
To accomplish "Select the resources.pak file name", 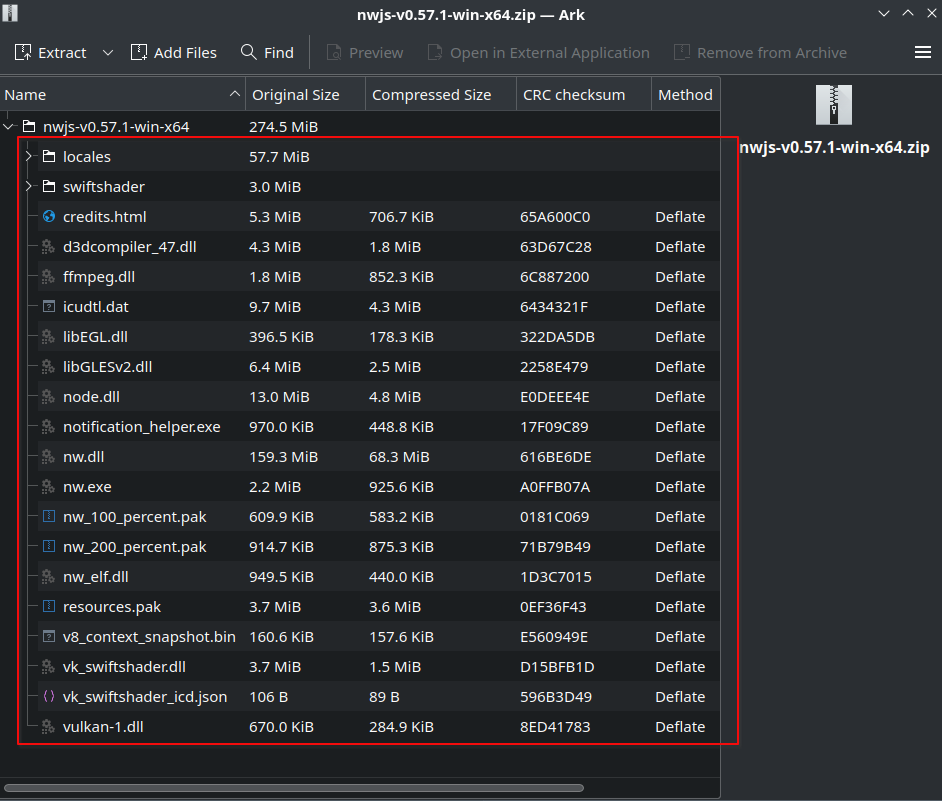I will (x=112, y=607).
